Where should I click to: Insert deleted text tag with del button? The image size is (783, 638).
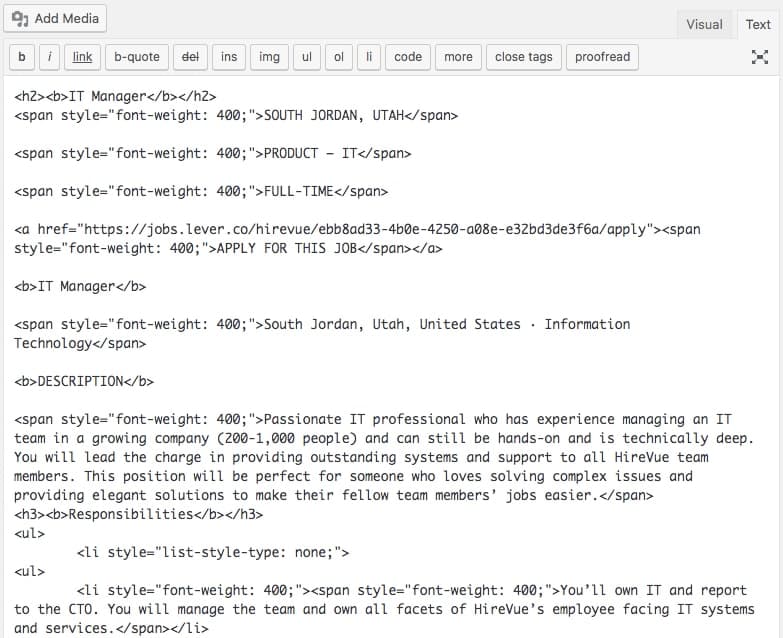click(190, 57)
